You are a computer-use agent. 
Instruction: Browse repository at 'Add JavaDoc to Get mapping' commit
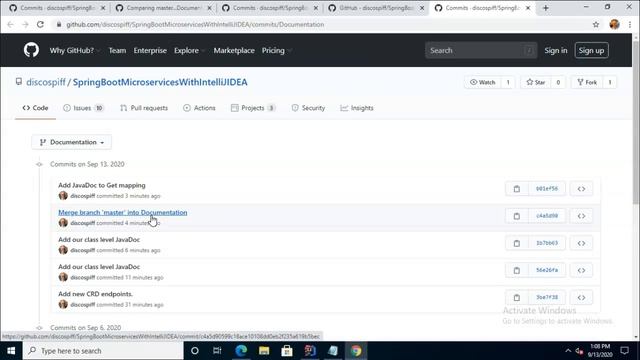(x=581, y=189)
